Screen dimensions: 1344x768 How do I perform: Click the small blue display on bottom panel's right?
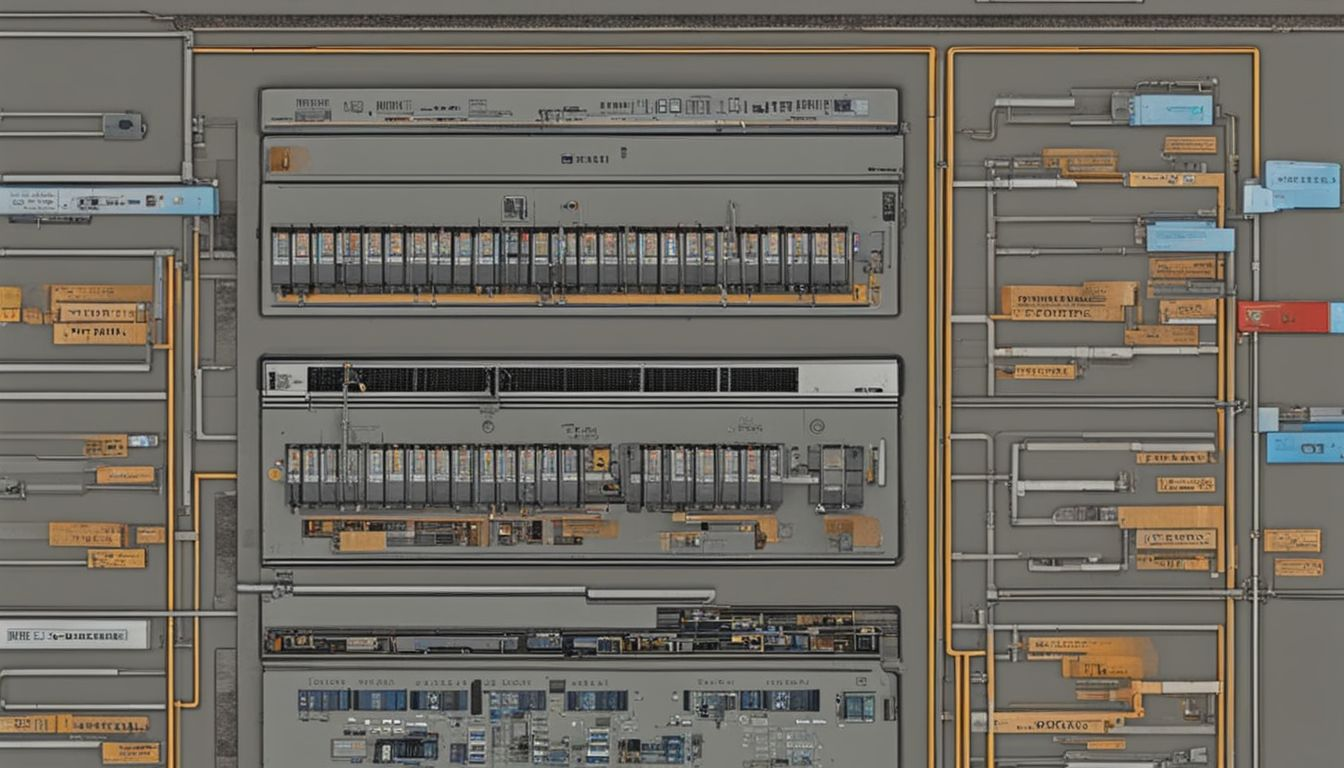[x=858, y=706]
